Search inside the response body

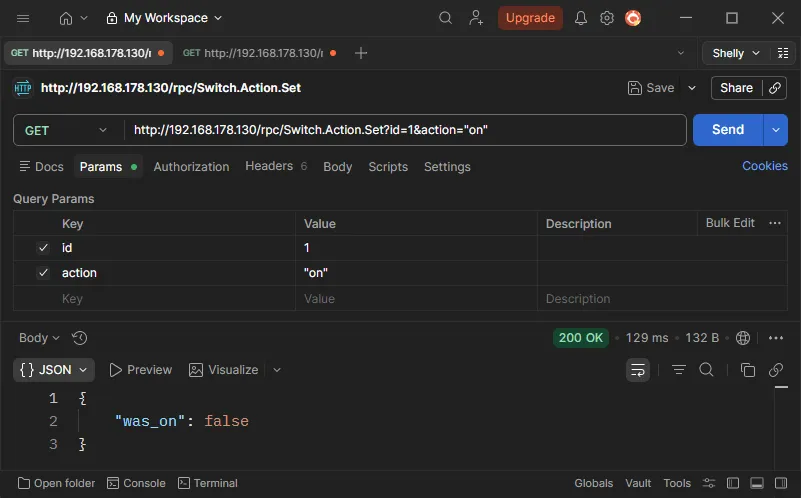tap(706, 370)
